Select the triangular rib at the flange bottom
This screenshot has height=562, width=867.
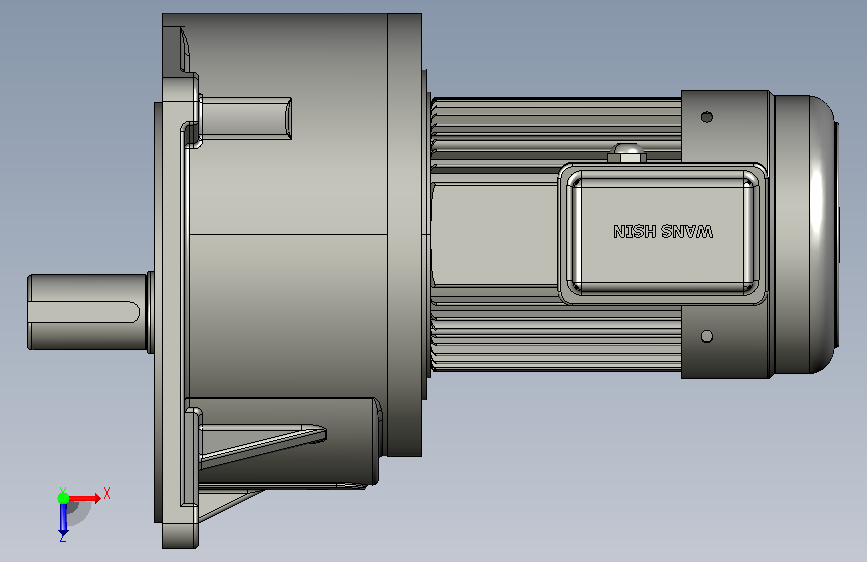point(262,445)
